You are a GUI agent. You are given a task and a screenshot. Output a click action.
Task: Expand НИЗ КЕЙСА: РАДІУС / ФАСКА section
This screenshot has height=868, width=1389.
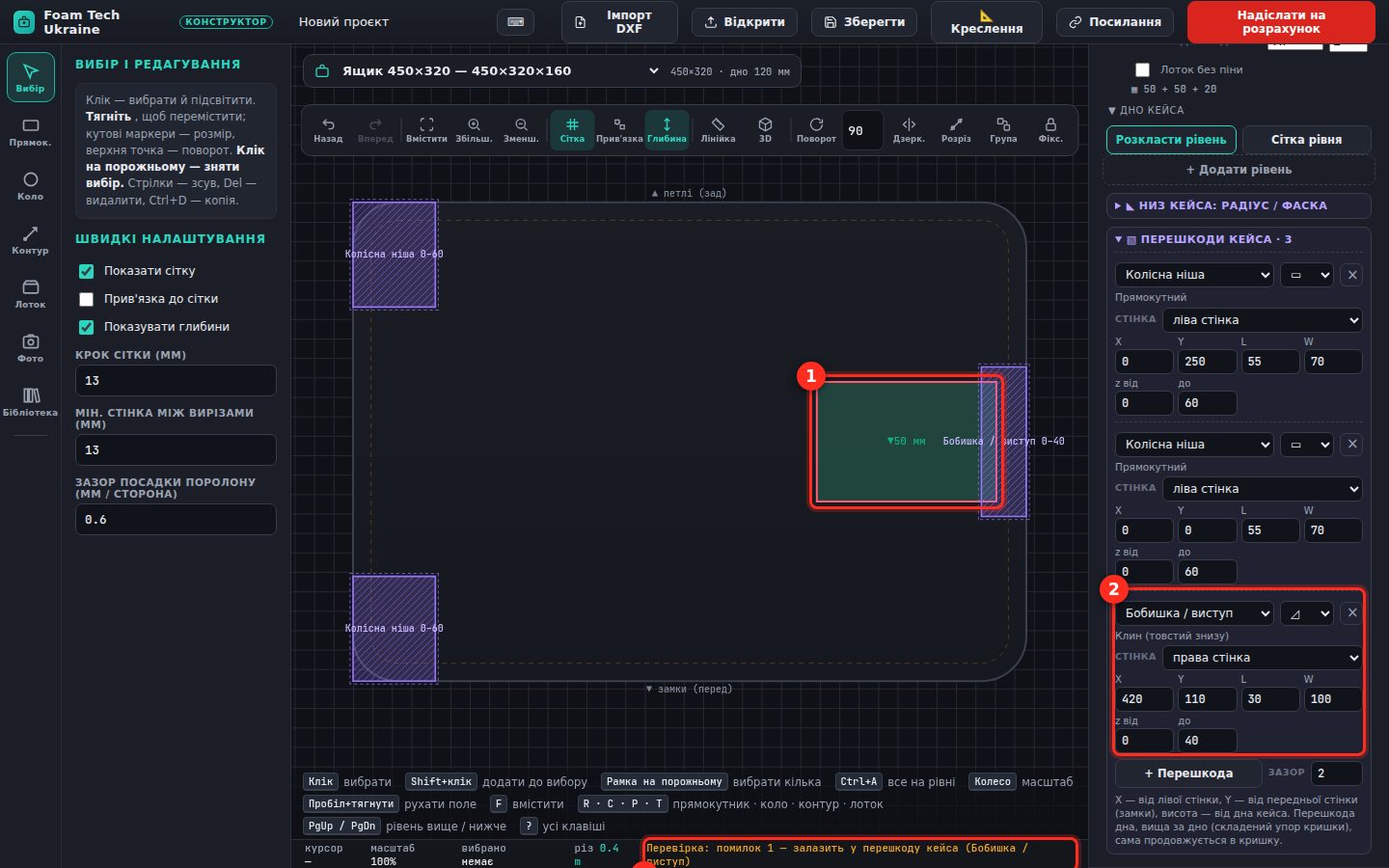[1238, 205]
